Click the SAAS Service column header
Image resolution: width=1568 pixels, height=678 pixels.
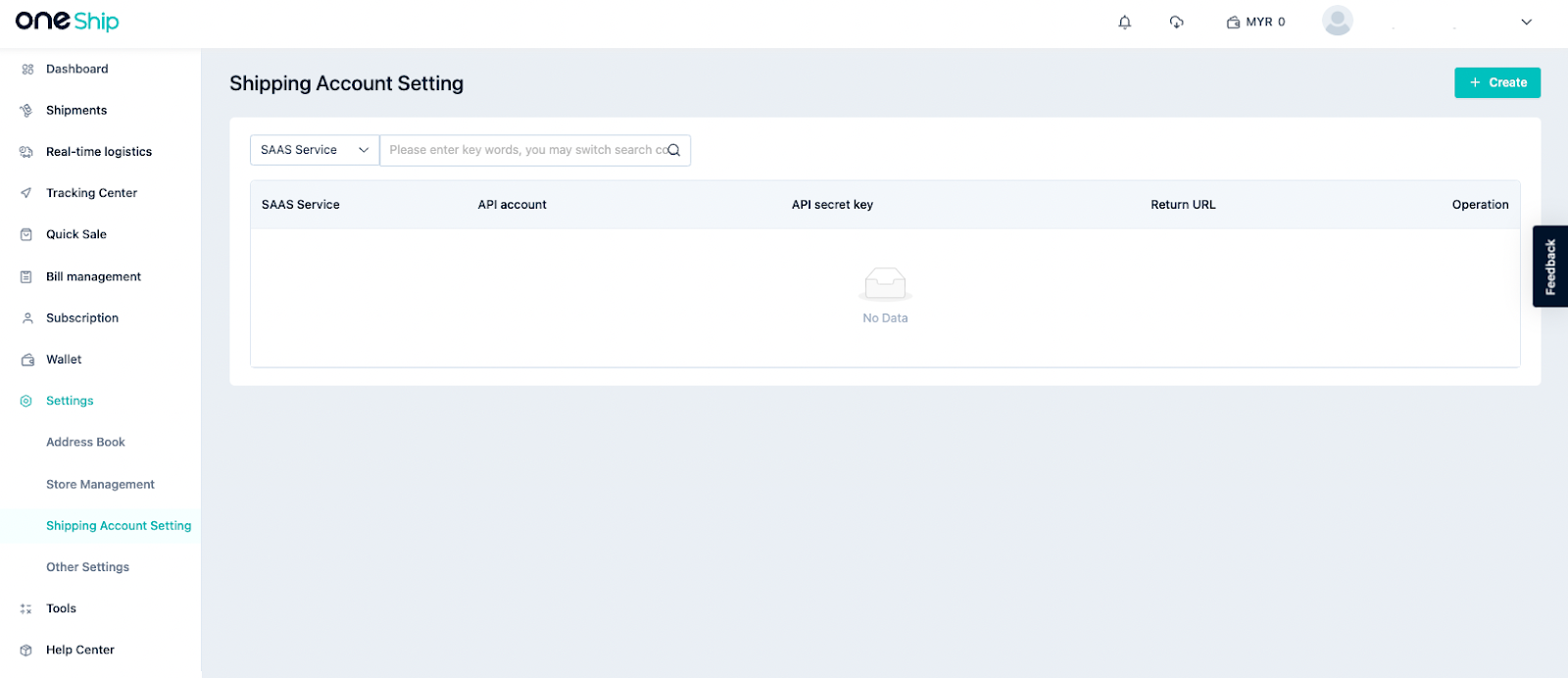pos(301,205)
